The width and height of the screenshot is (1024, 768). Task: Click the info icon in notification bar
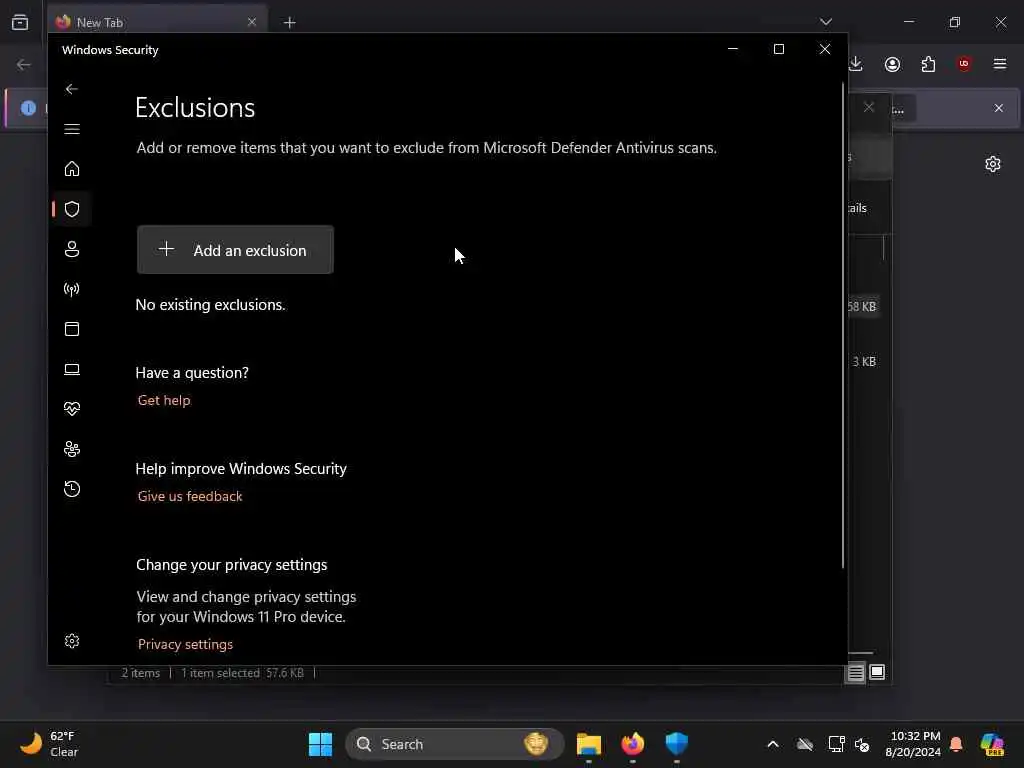point(29,108)
